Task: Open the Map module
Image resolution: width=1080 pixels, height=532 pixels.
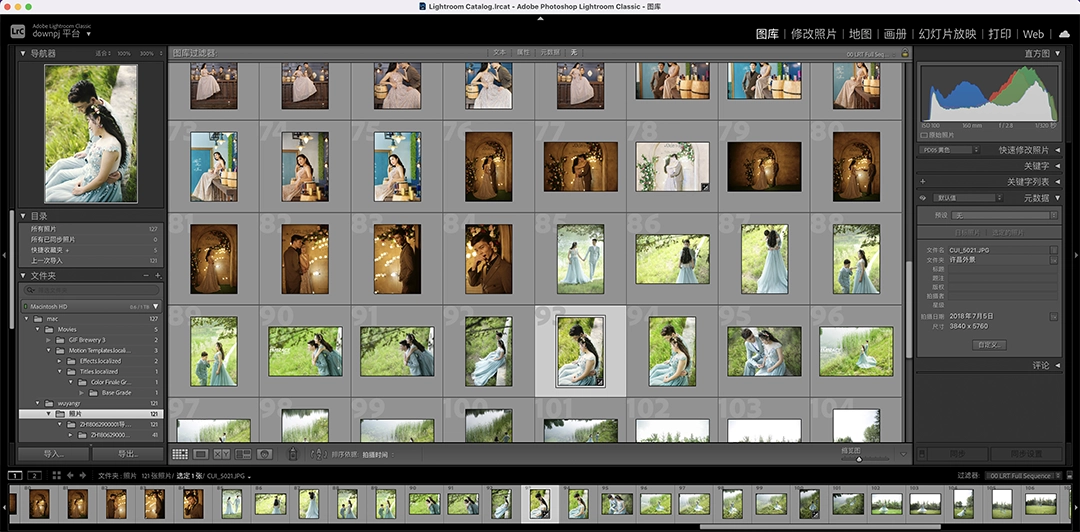Action: tap(860, 34)
